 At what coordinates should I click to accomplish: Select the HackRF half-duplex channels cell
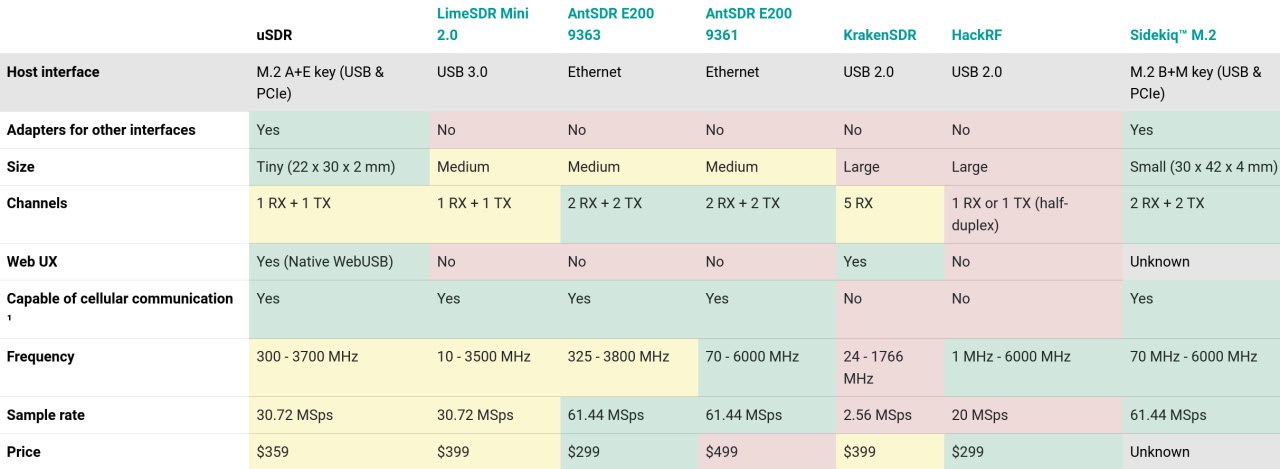(1033, 214)
